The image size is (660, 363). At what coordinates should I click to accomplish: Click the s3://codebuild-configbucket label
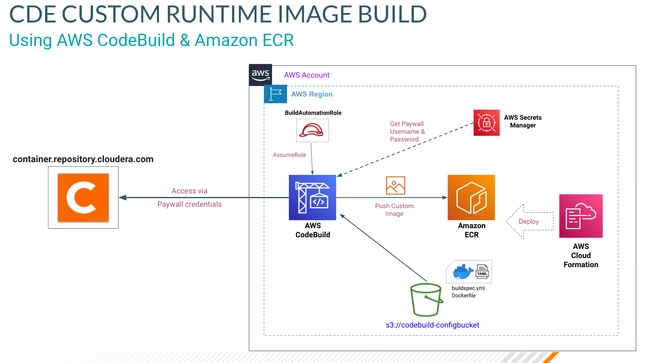click(432, 325)
